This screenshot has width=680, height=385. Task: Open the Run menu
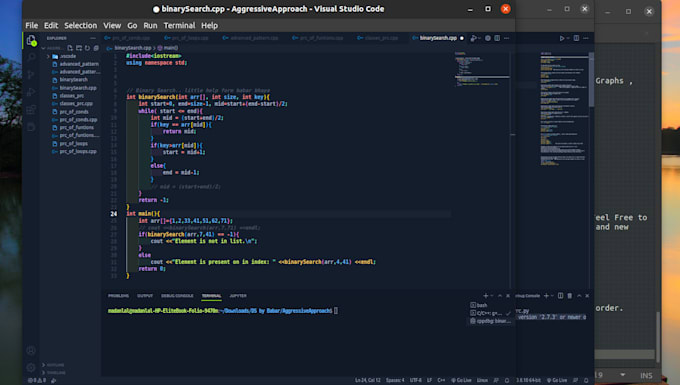click(x=150, y=26)
